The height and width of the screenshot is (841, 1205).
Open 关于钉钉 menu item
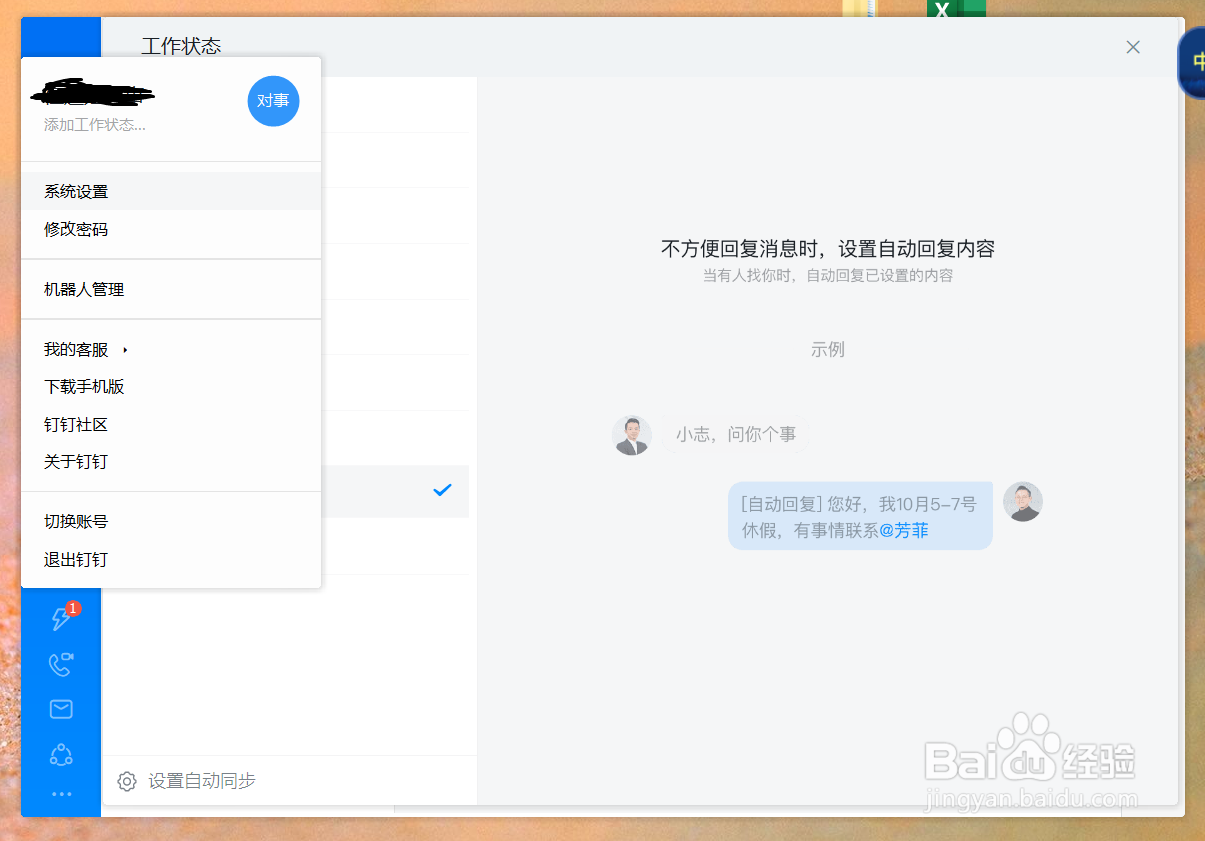[171, 462]
